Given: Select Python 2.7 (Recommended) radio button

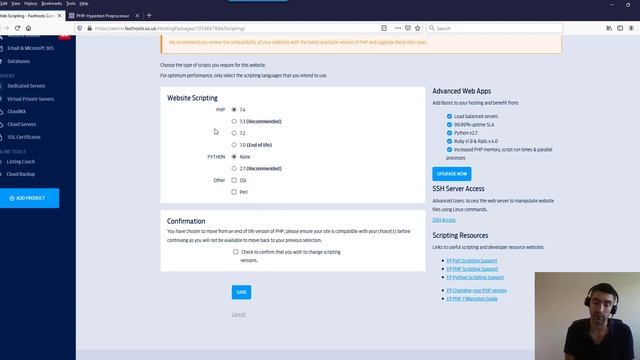Looking at the screenshot, I should click(234, 168).
